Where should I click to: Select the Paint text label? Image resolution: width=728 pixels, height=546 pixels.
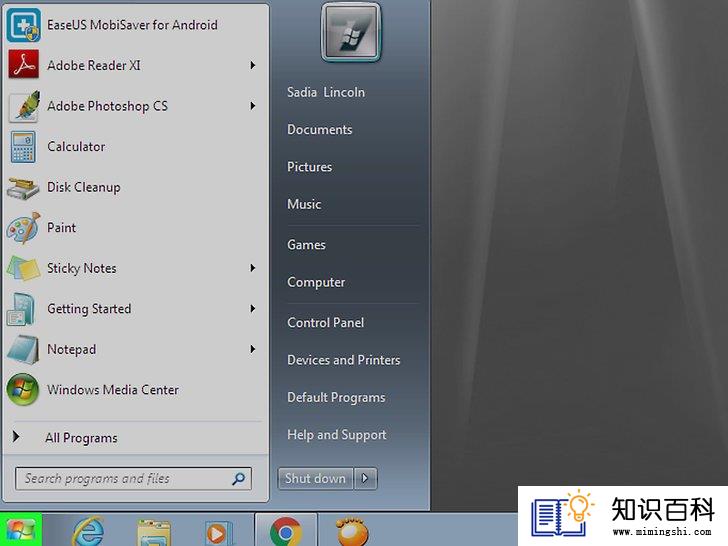pyautogui.click(x=61, y=228)
